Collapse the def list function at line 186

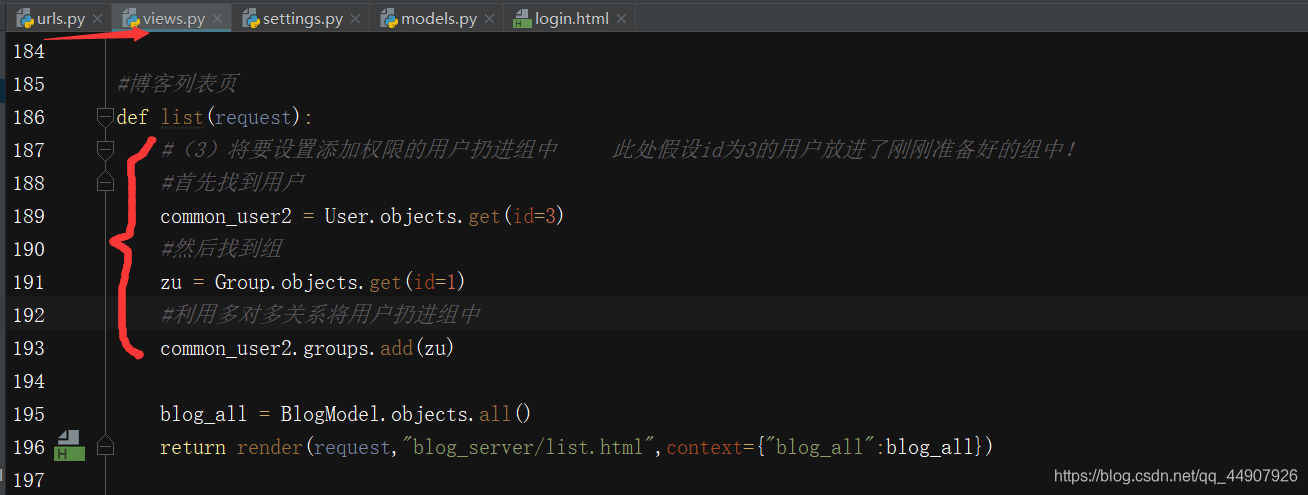[x=105, y=117]
